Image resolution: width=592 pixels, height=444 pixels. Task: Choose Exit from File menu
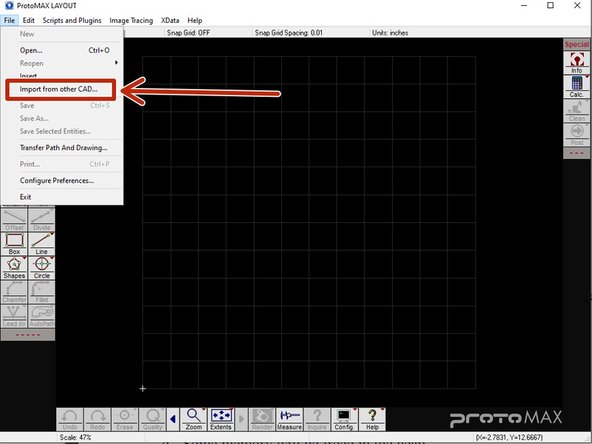[x=62, y=197]
